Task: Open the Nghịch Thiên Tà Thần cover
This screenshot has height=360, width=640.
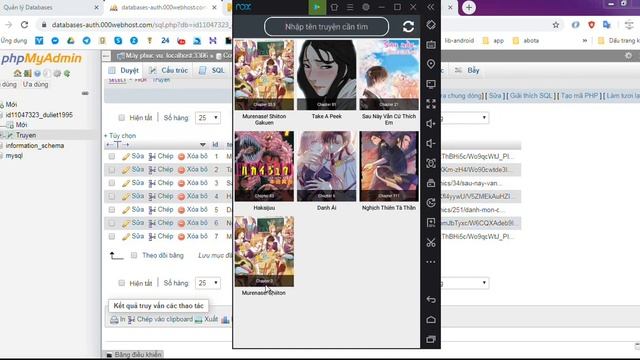Action: tap(389, 166)
